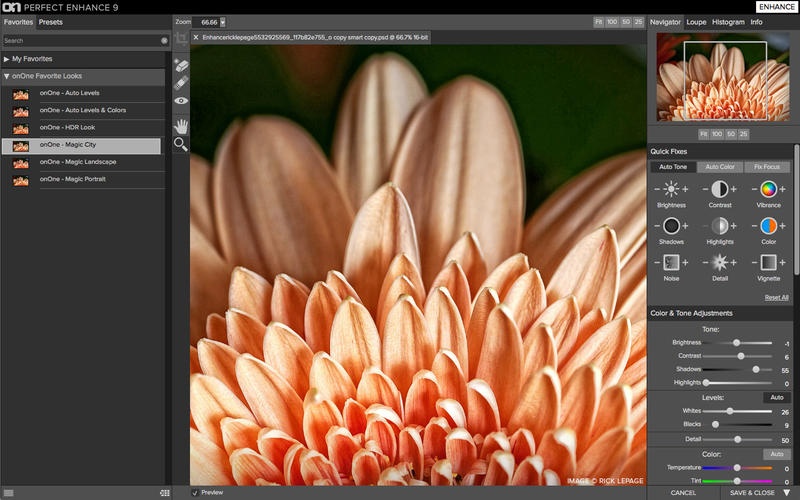
Task: Increase Brightness with its plus icon
Action: (x=685, y=189)
